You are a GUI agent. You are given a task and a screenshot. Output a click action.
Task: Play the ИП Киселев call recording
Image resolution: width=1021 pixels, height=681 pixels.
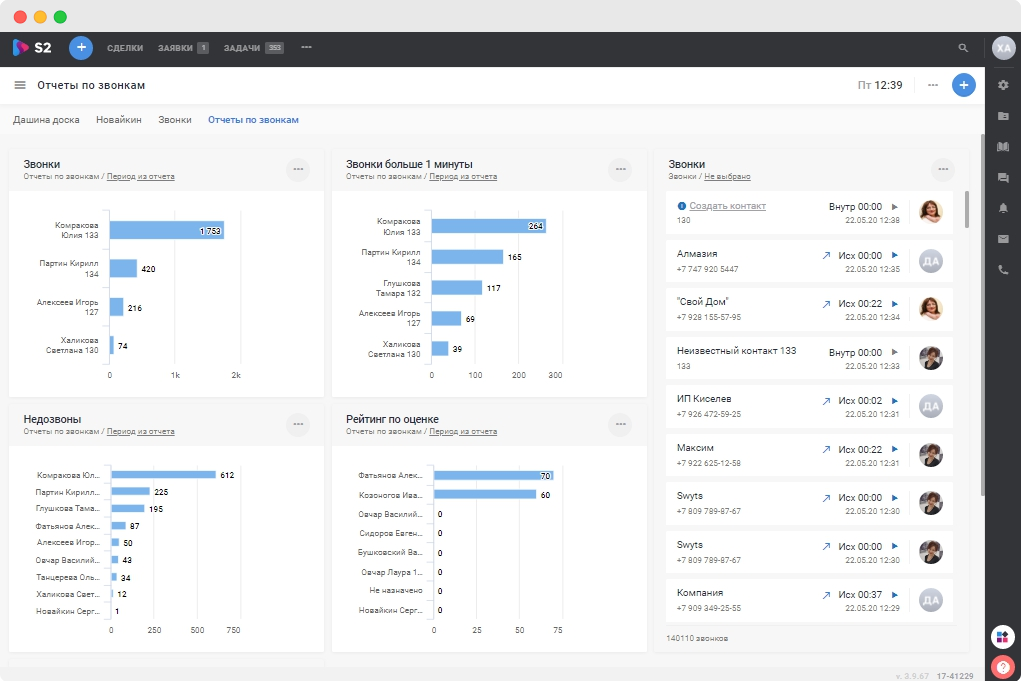point(895,400)
